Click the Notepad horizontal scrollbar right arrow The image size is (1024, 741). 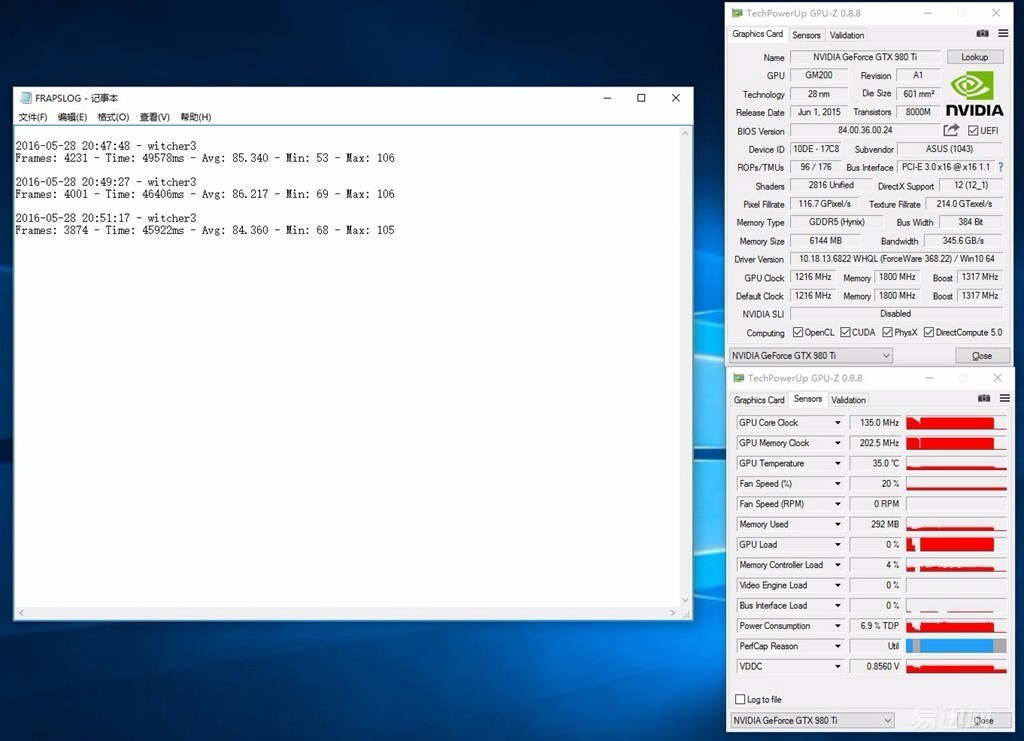click(x=673, y=613)
